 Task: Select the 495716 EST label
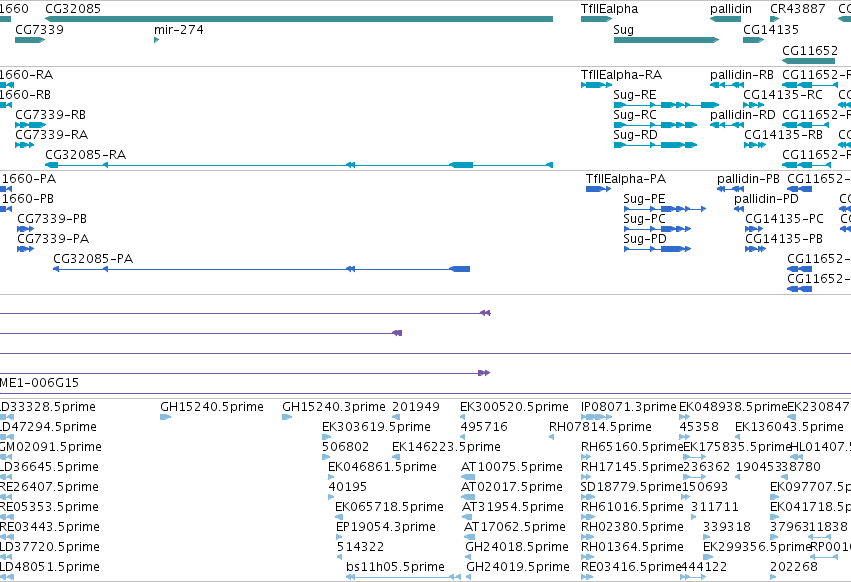point(484,427)
